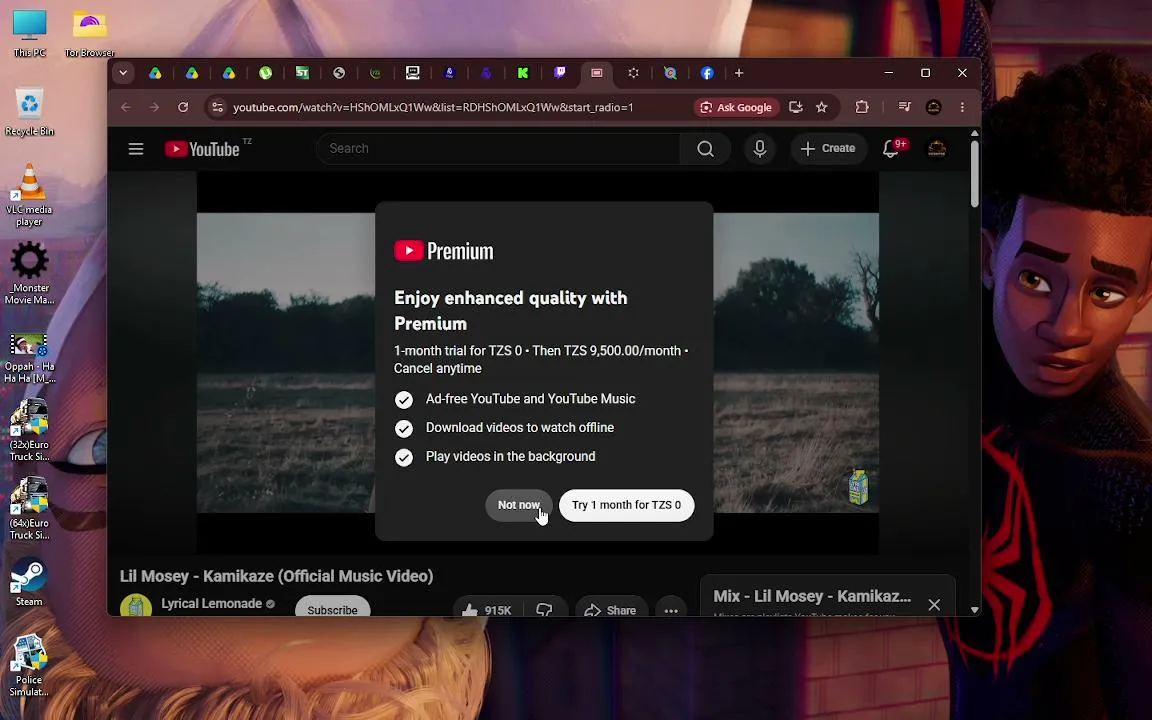This screenshot has width=1152, height=720.
Task: Select the Oppah - Ha Ha Ha video file
Action: tap(29, 359)
